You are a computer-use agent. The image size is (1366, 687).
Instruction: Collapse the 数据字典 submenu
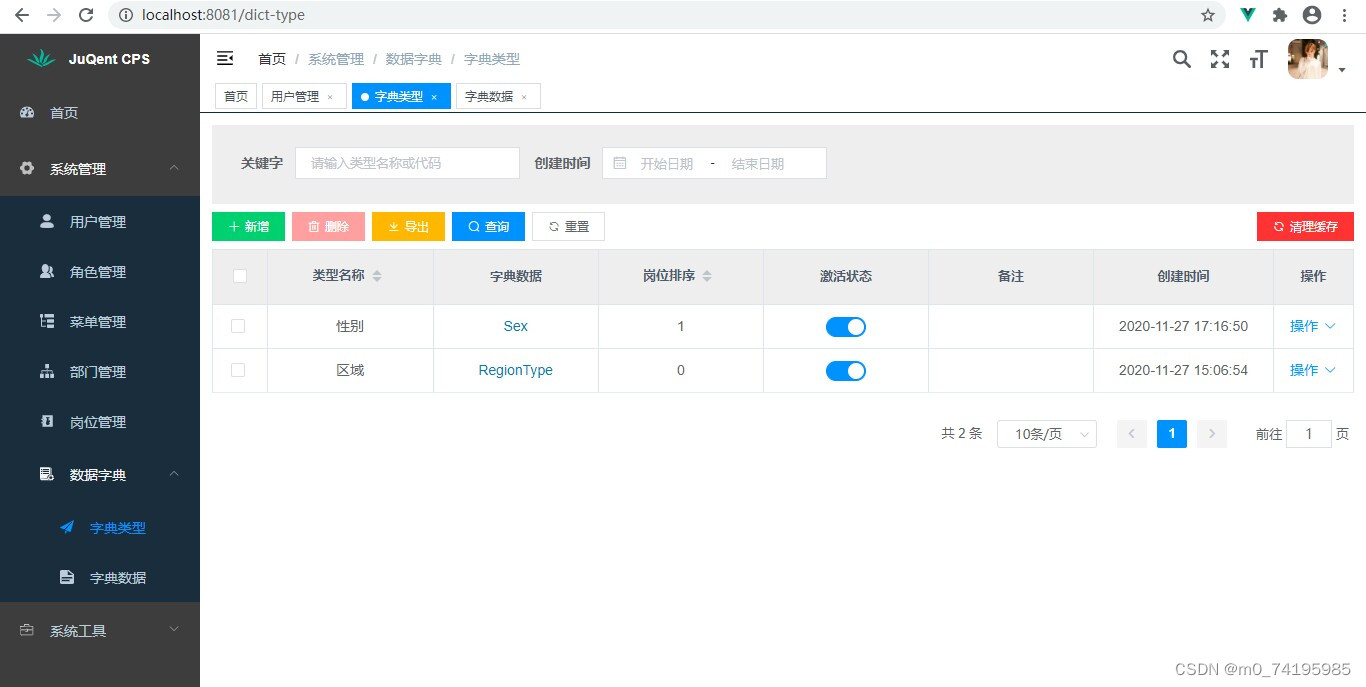click(x=100, y=475)
